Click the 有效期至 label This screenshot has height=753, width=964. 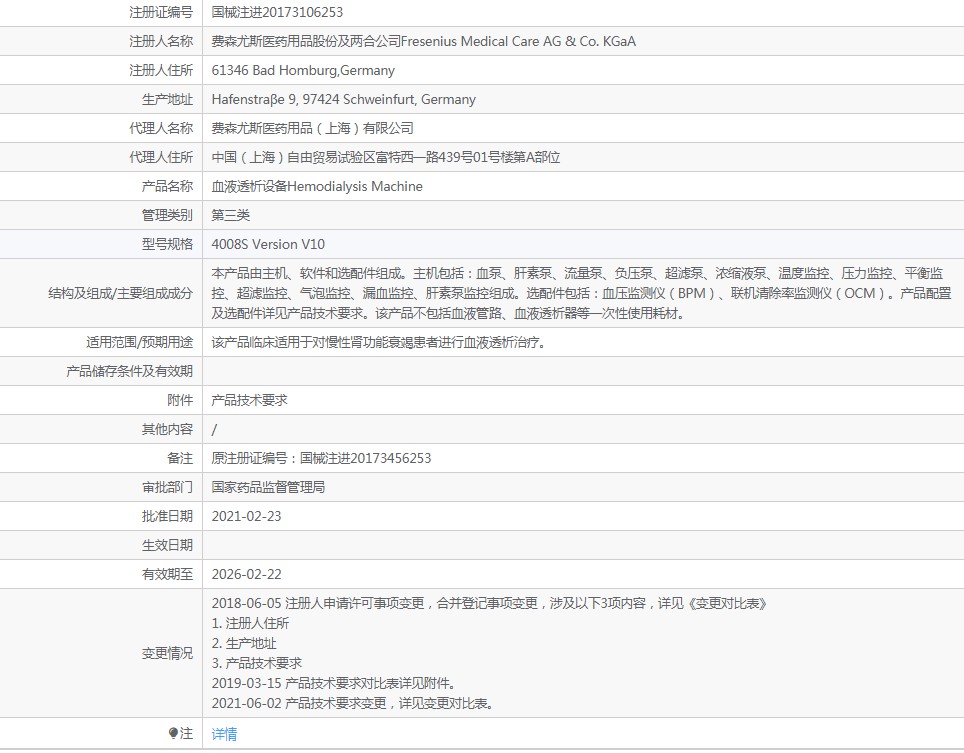[167, 575]
